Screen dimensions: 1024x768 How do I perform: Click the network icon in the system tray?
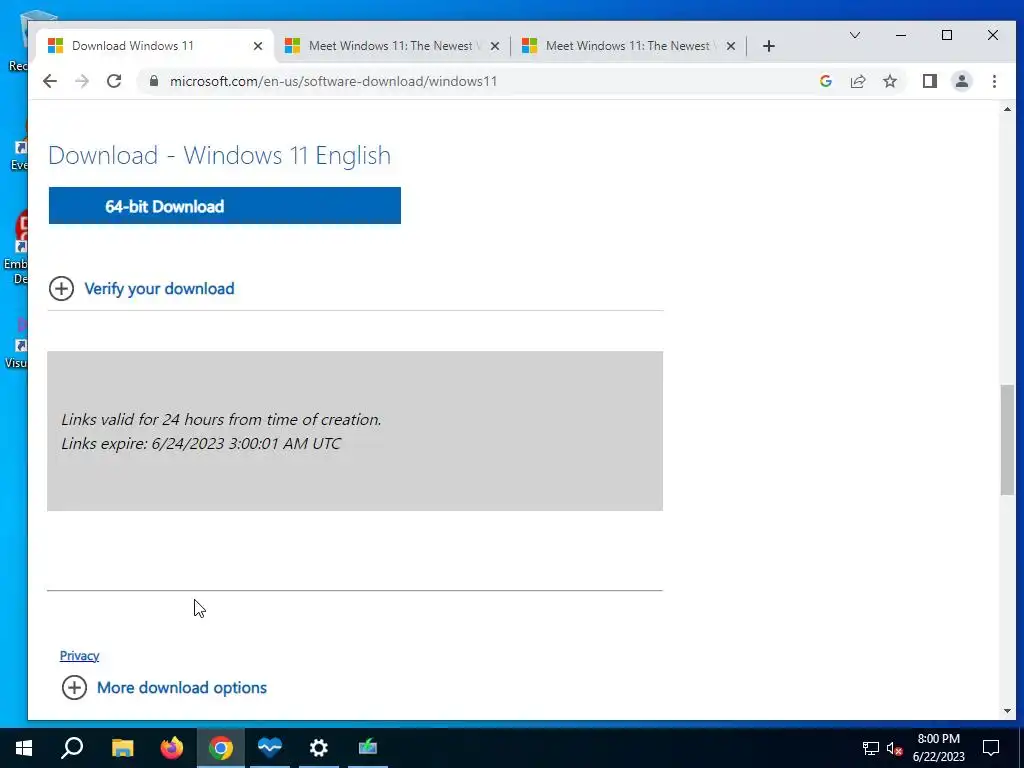click(x=871, y=748)
